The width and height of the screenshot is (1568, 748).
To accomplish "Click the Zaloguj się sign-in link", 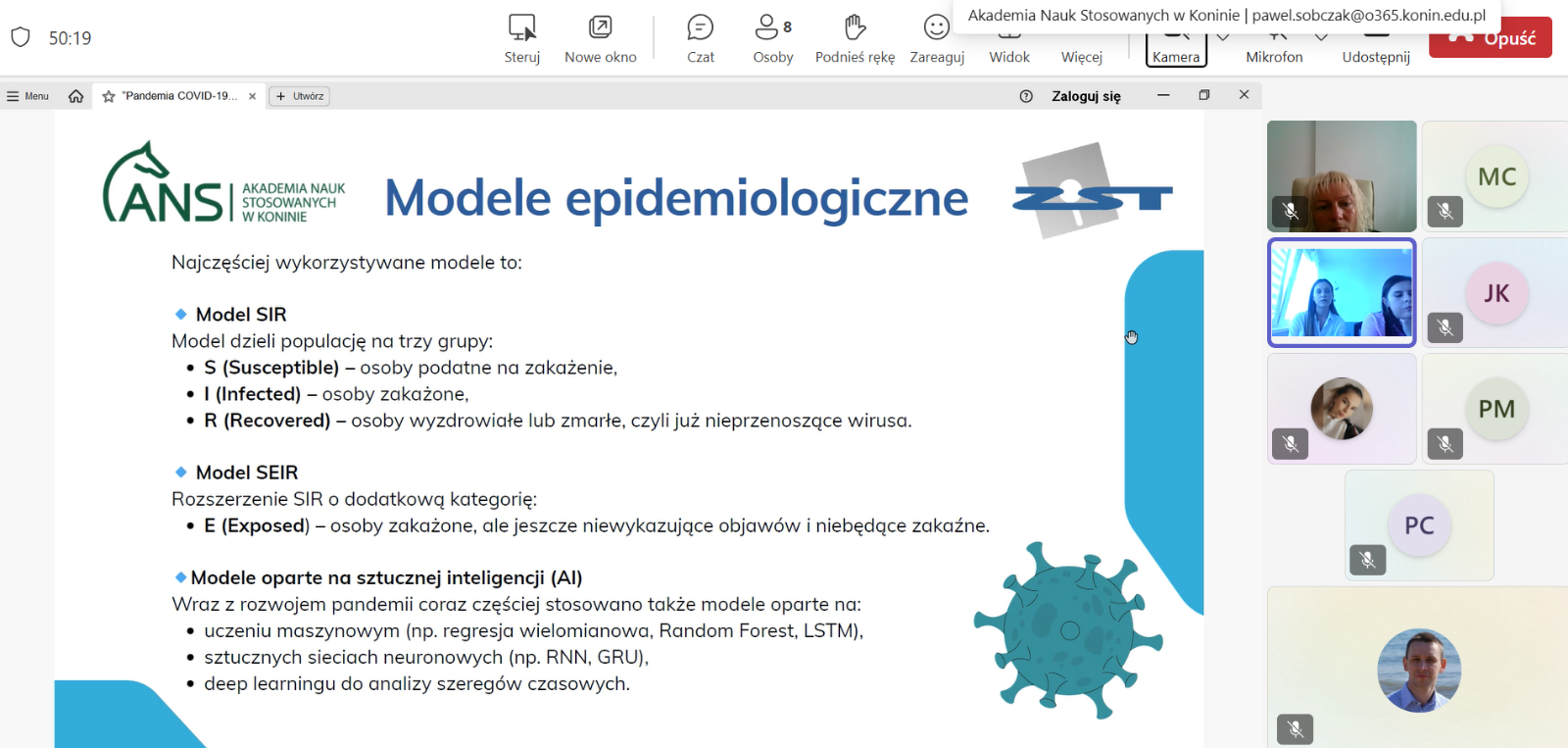I will point(1086,96).
